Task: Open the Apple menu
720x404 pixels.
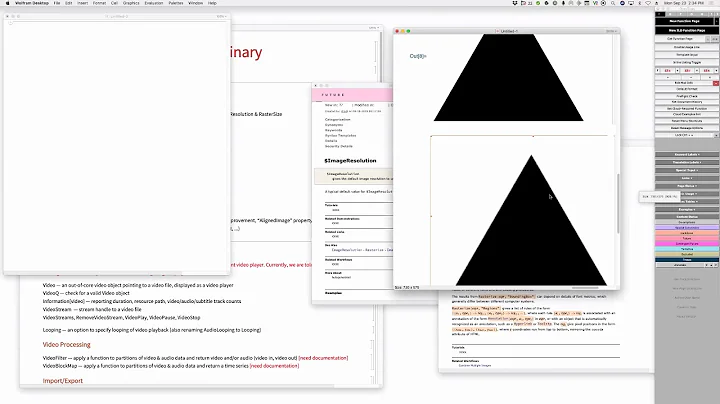Action: pyautogui.click(x=7, y=3)
